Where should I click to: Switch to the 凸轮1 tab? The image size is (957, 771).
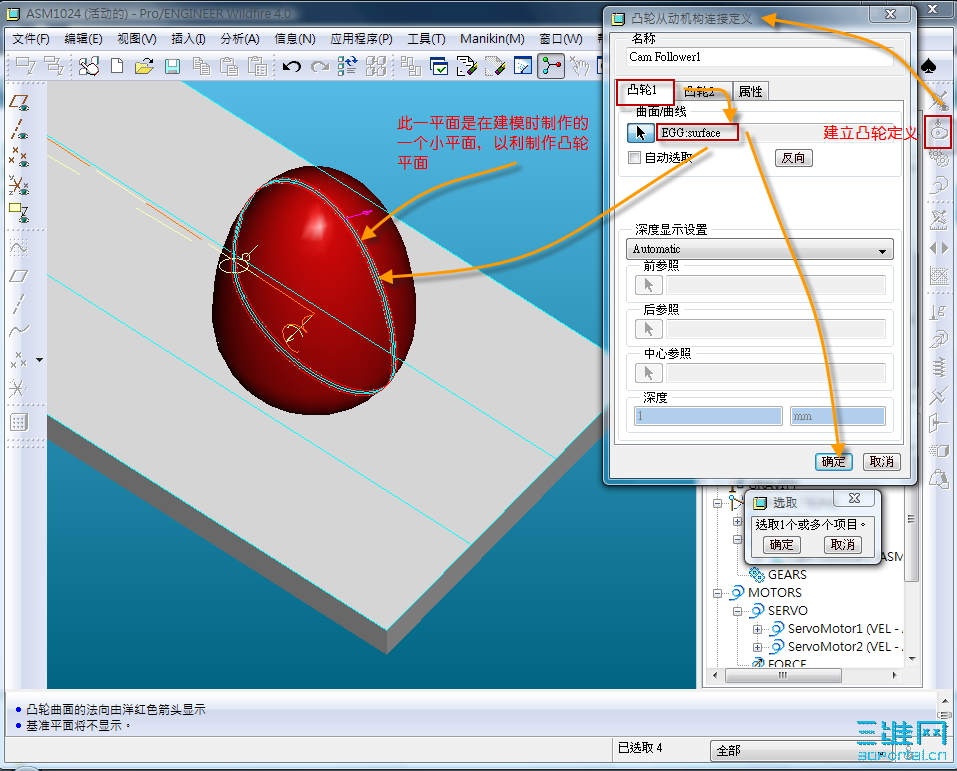(644, 91)
